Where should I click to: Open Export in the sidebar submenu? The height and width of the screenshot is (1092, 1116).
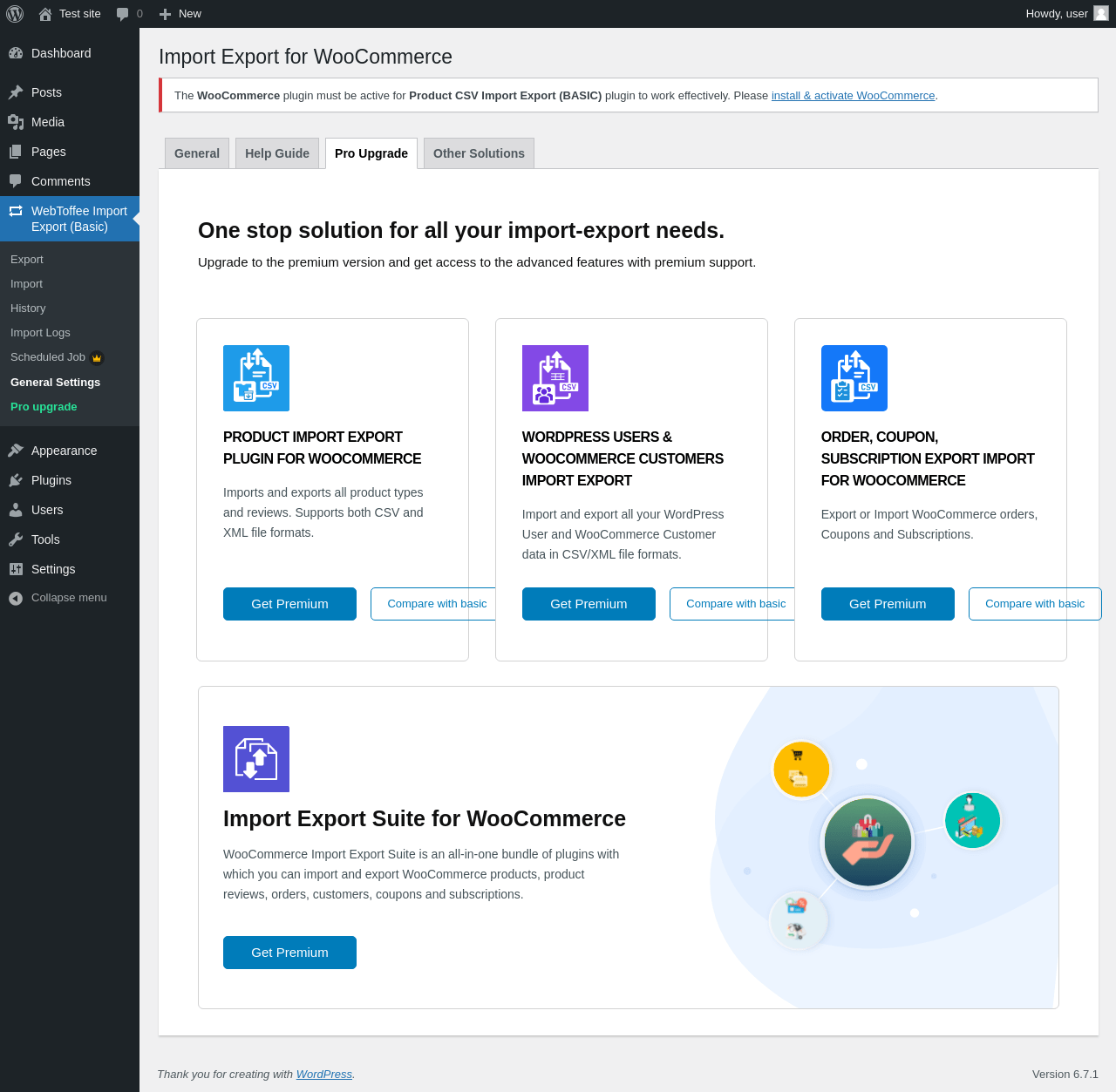click(70, 260)
